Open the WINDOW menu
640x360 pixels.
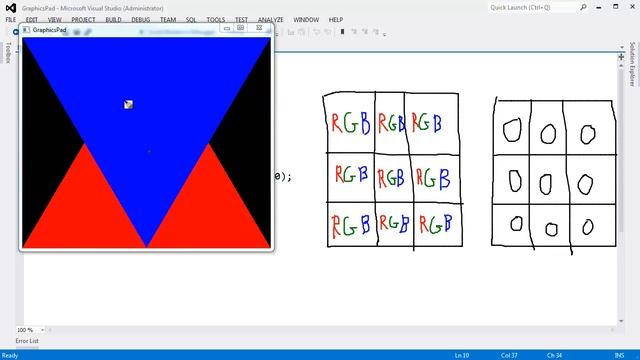(306, 20)
